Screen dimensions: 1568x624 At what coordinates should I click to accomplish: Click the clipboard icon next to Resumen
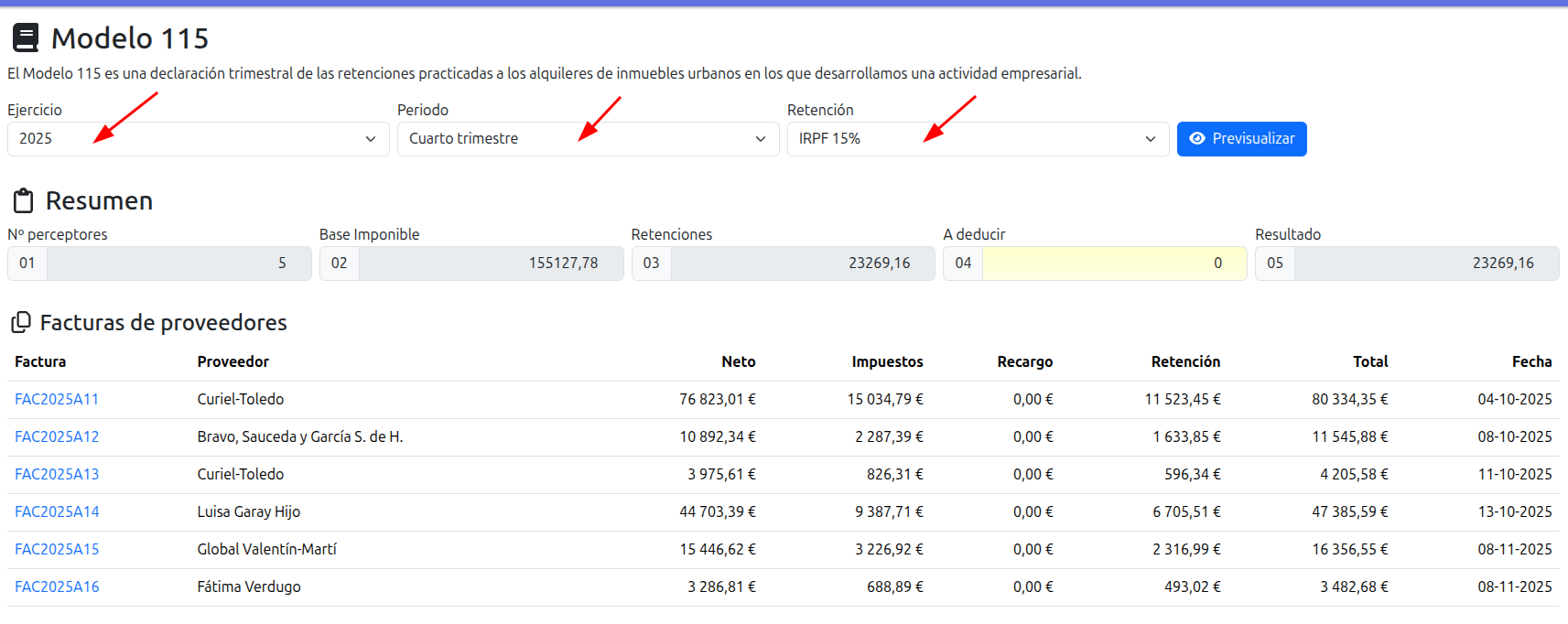click(x=24, y=201)
